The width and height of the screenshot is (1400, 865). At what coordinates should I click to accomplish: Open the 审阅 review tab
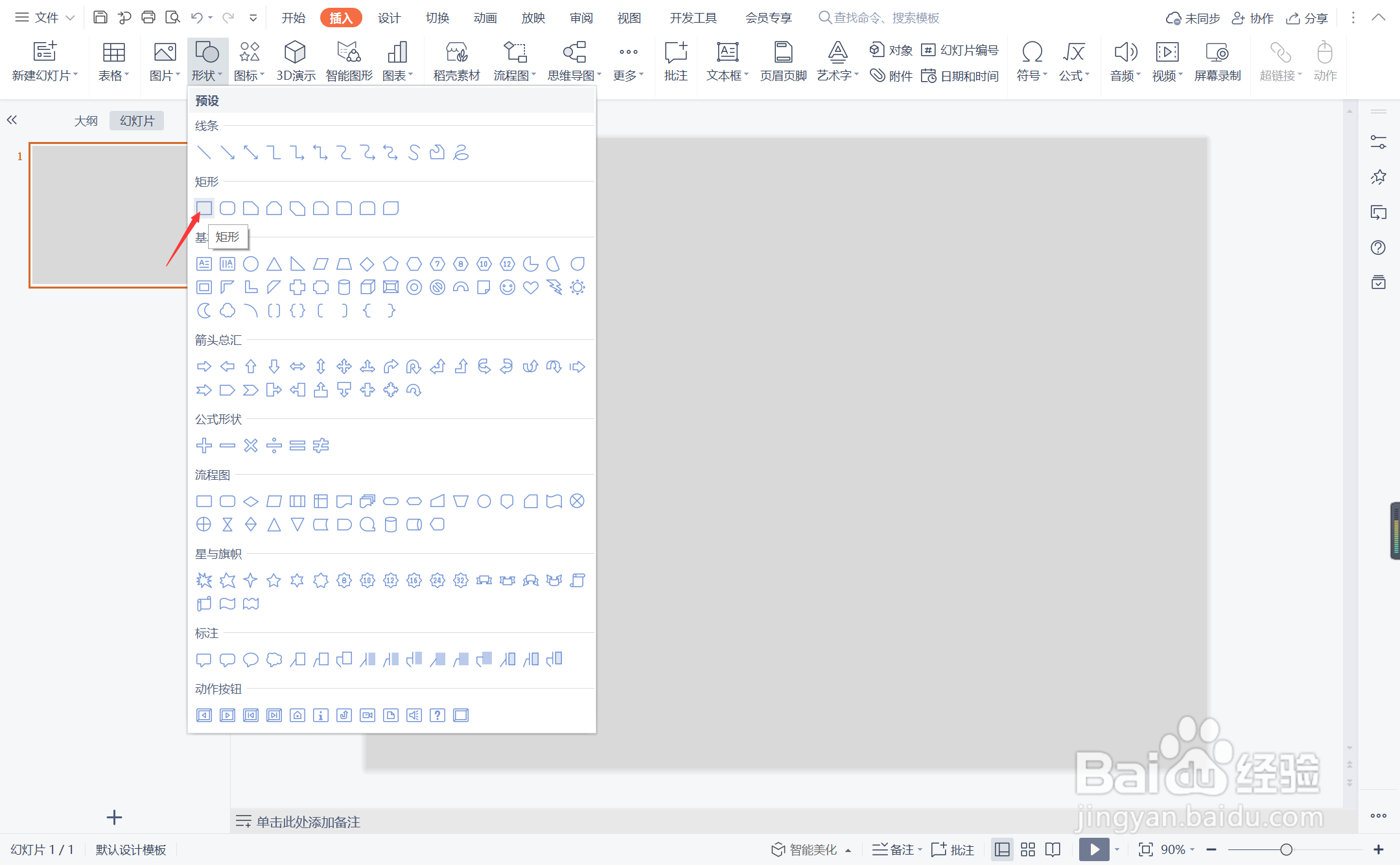click(x=581, y=18)
